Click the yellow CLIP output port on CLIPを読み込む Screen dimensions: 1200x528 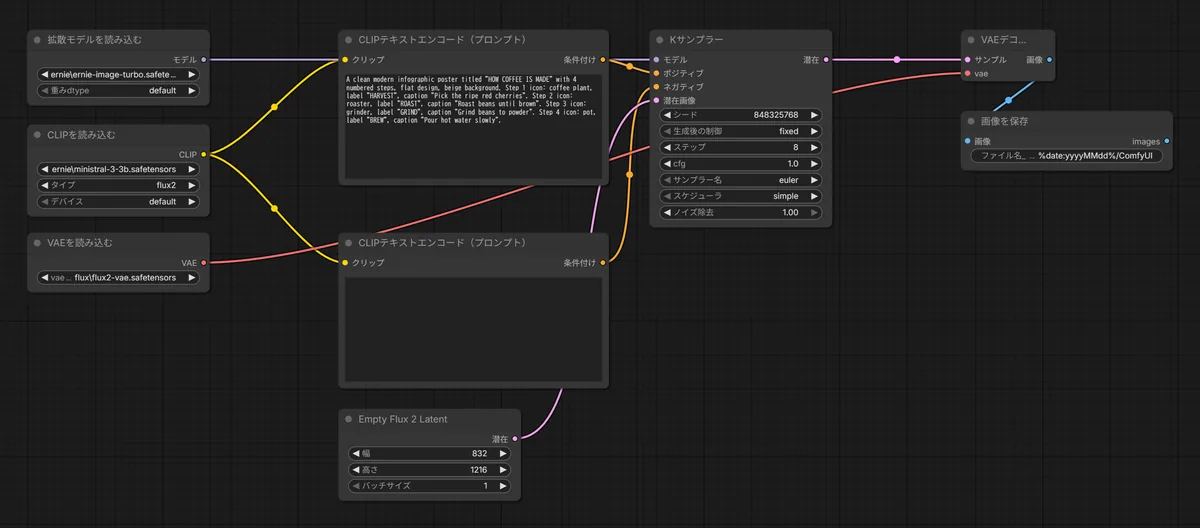click(204, 154)
